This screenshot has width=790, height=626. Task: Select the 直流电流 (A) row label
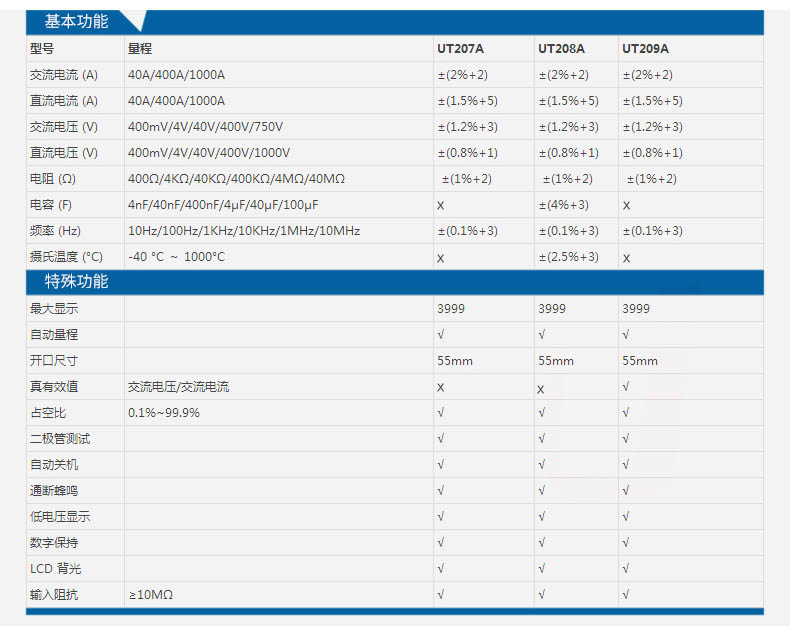tap(64, 101)
